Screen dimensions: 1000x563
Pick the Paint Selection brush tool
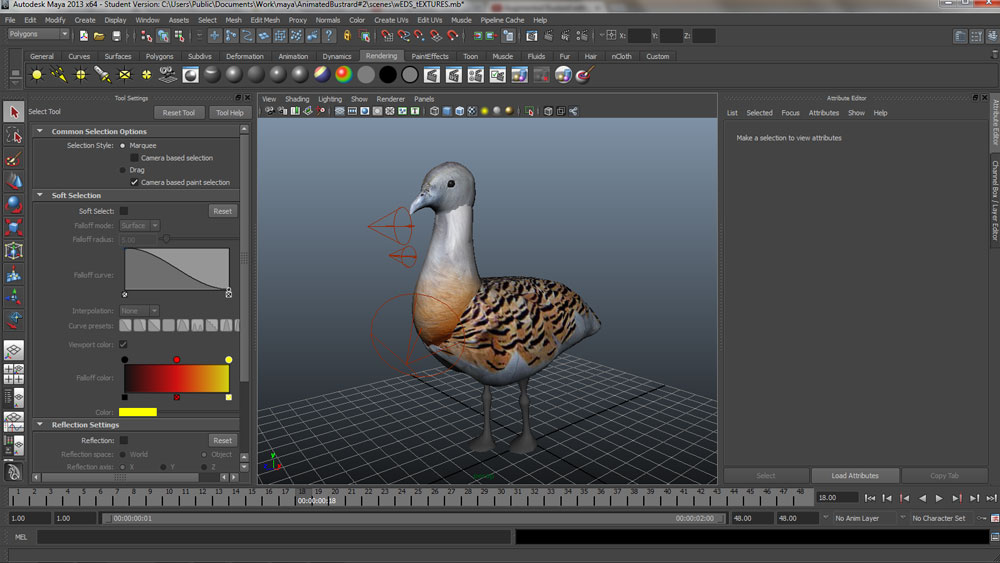pos(14,158)
